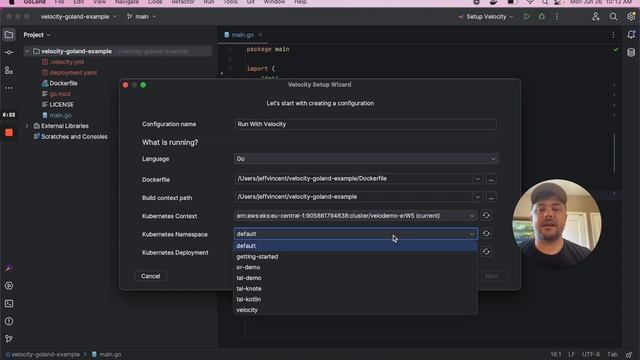
Task: Open the Database tool window icon
Action: [631, 53]
